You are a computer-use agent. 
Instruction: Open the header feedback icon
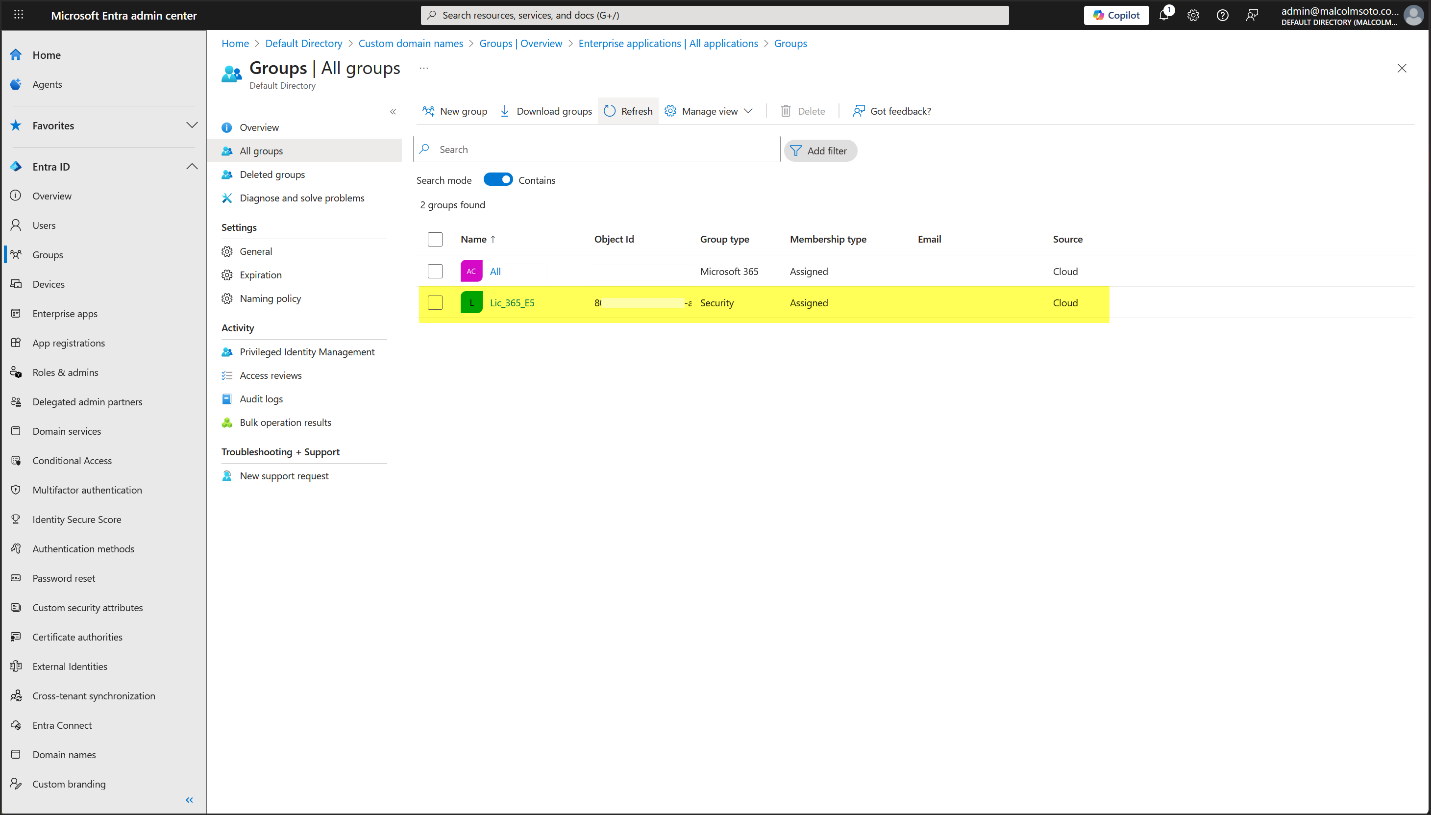(x=1251, y=15)
